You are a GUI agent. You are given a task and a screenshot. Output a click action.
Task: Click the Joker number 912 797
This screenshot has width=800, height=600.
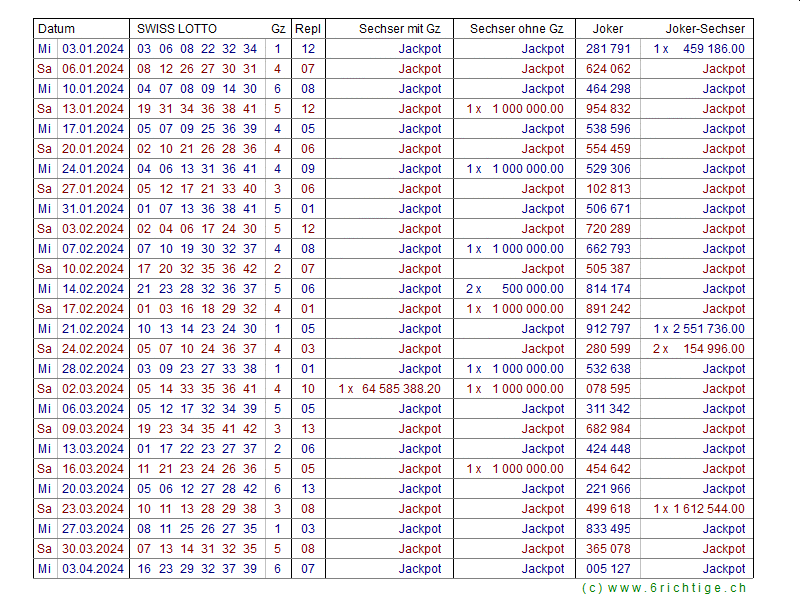pos(608,329)
